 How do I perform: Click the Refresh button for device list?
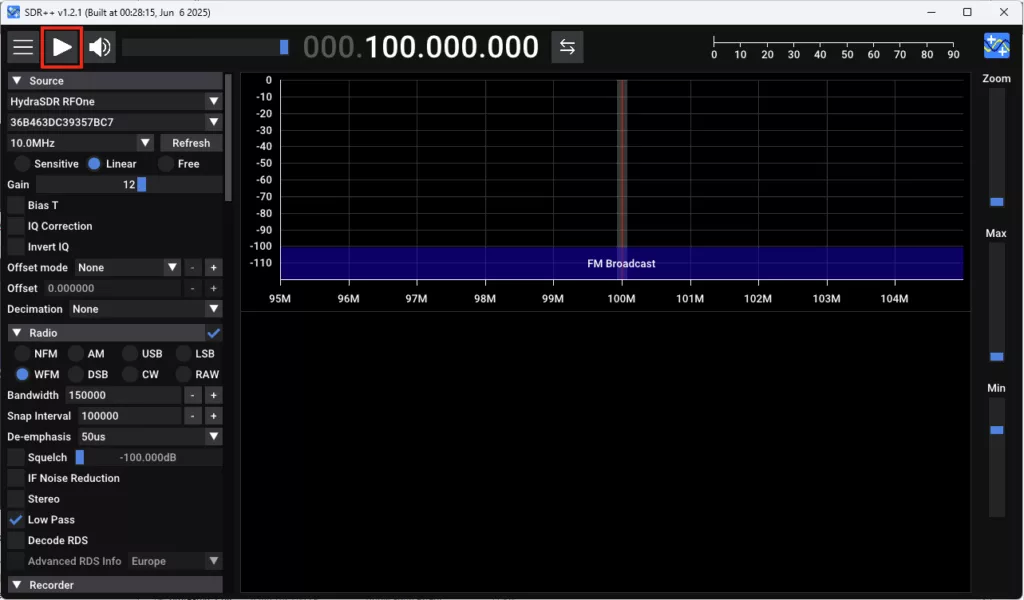190,142
